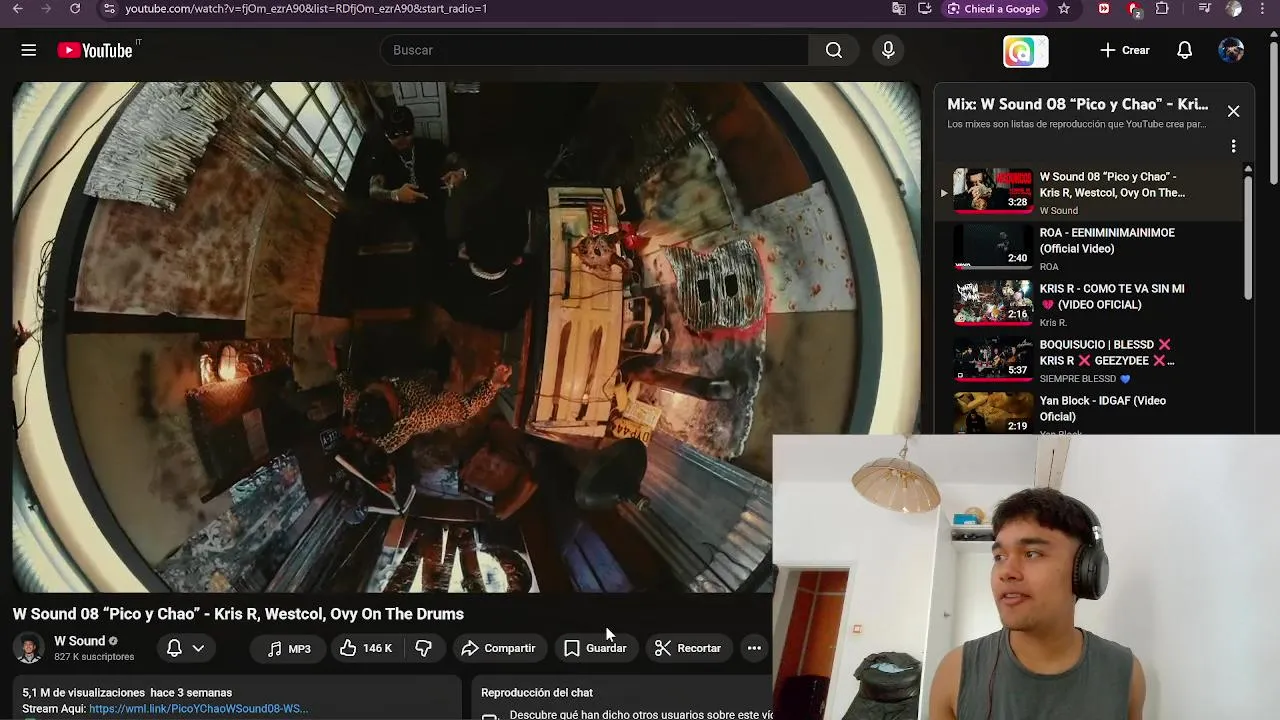Open the YouTube hamburger guide menu
The image size is (1280, 720).
point(29,50)
